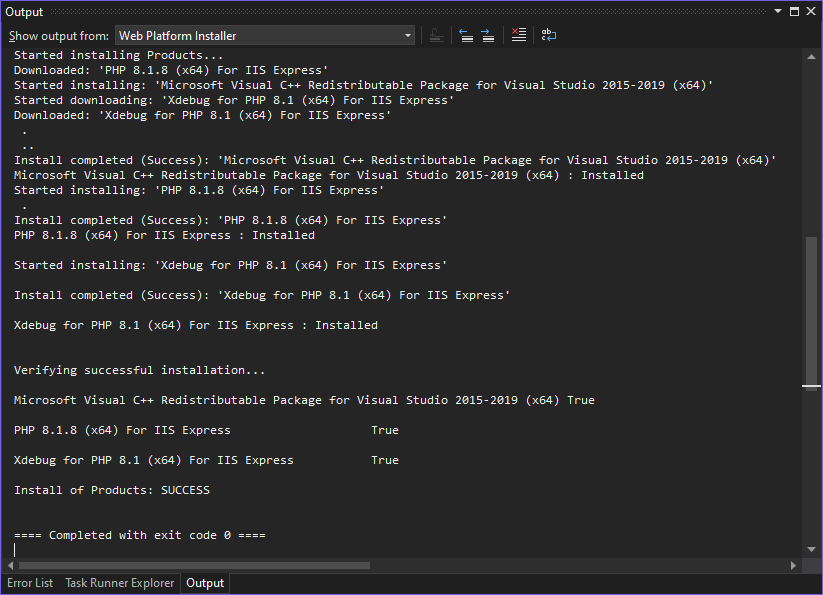
Task: Click the 'Started installing Products...' line
Action: pos(119,55)
